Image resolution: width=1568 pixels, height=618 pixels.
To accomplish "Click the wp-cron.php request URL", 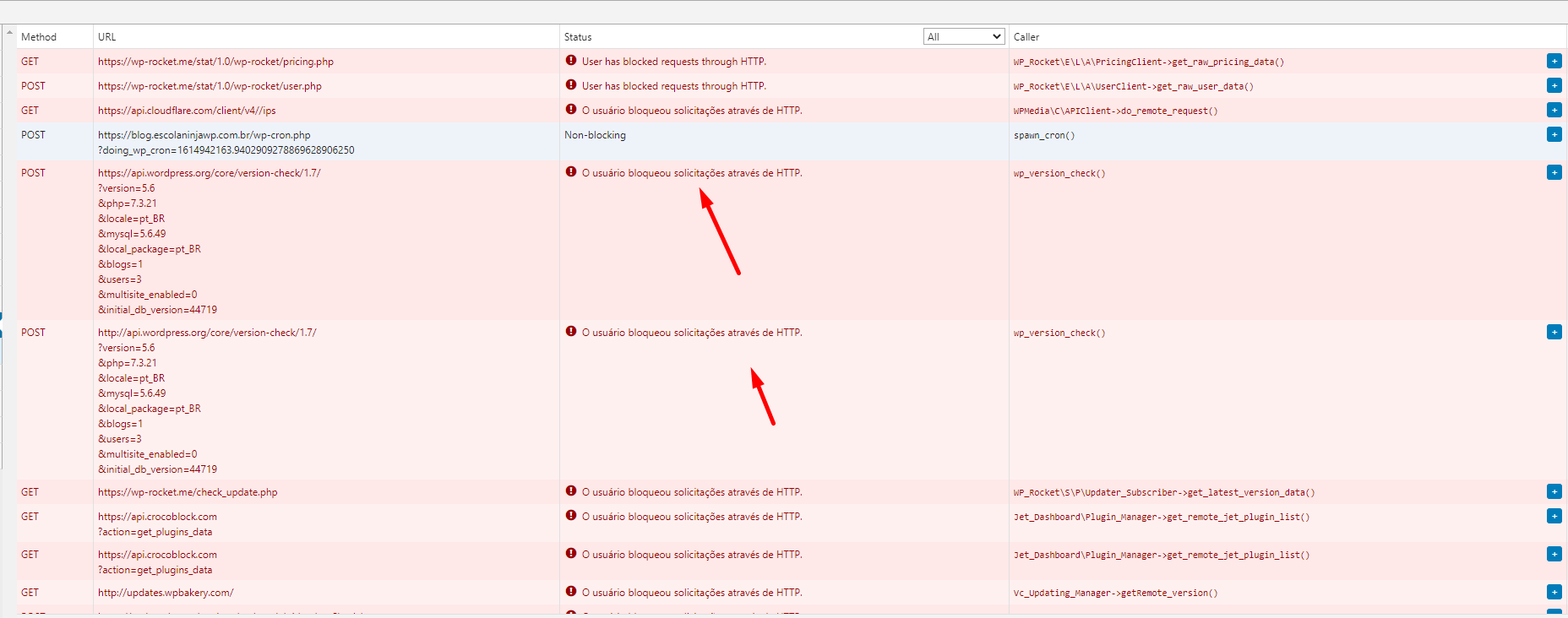I will [x=204, y=135].
